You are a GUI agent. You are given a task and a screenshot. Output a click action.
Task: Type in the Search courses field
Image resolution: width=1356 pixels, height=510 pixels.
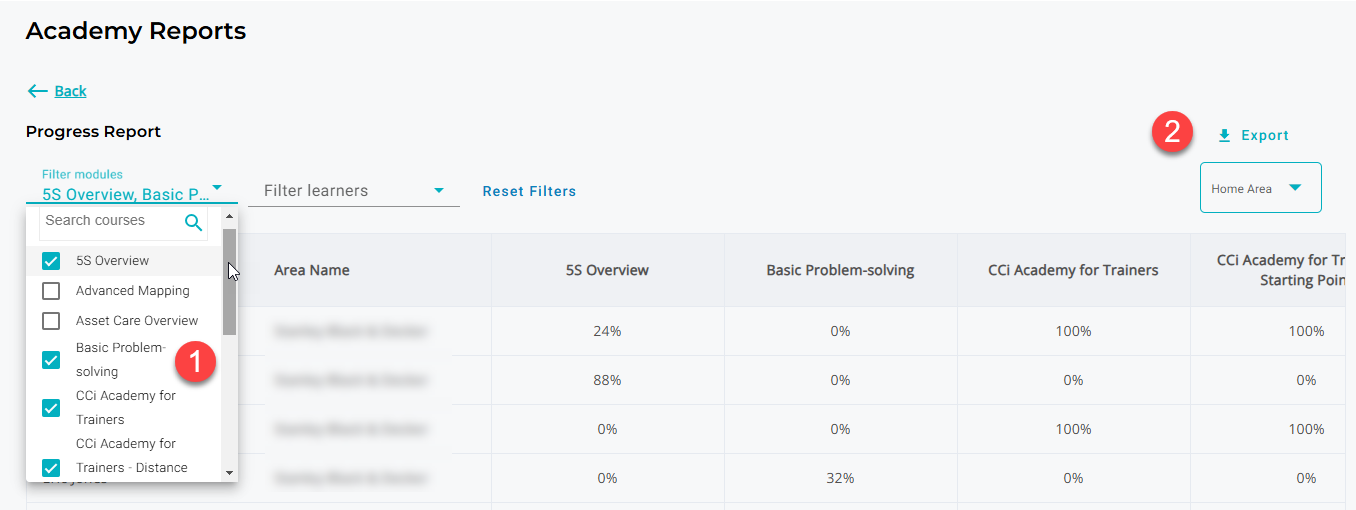point(110,221)
